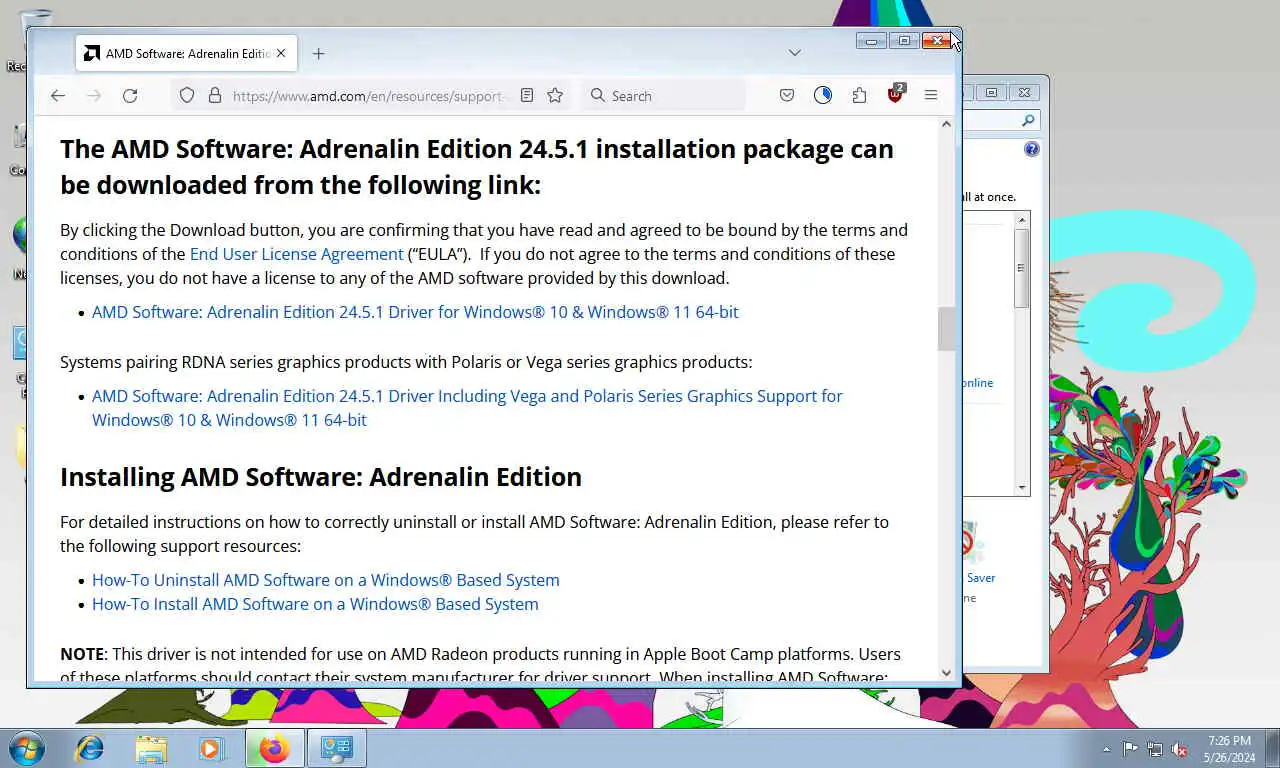Image resolution: width=1280 pixels, height=768 pixels.
Task: Open the network status tray icon
Action: (x=1155, y=749)
